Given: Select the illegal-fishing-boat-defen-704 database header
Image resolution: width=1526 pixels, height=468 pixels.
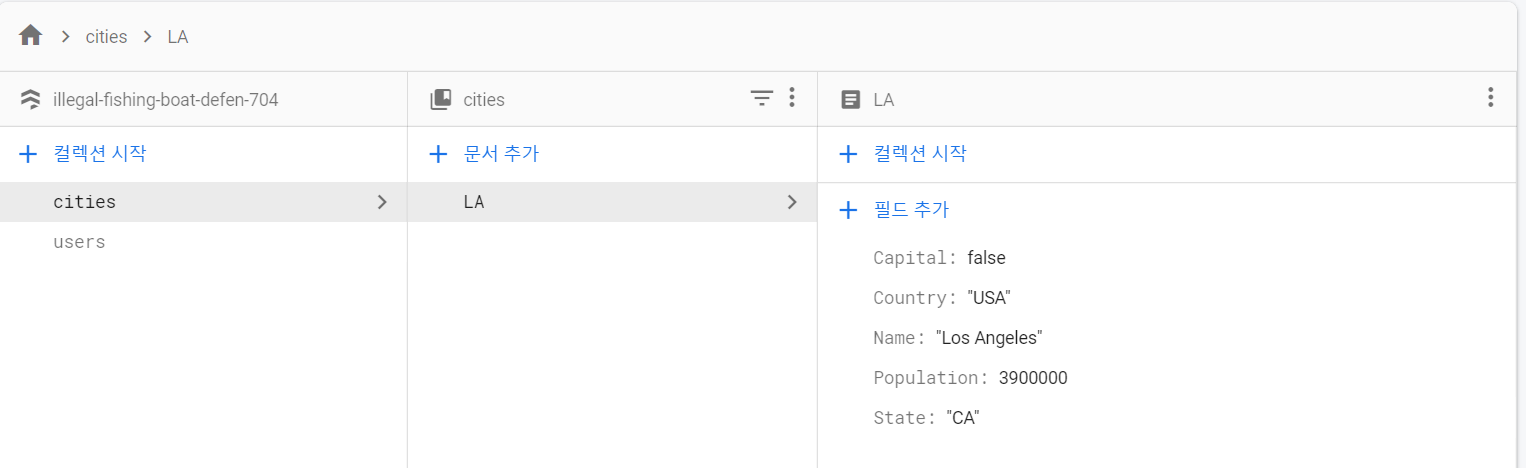Looking at the screenshot, I should coord(166,99).
